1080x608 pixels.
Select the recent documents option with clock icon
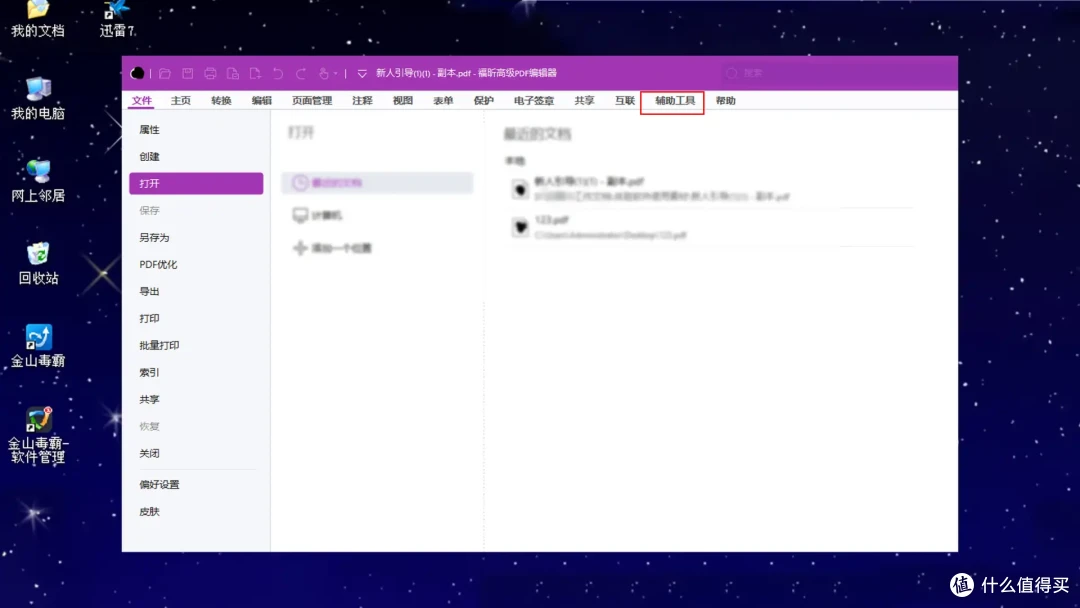point(377,182)
